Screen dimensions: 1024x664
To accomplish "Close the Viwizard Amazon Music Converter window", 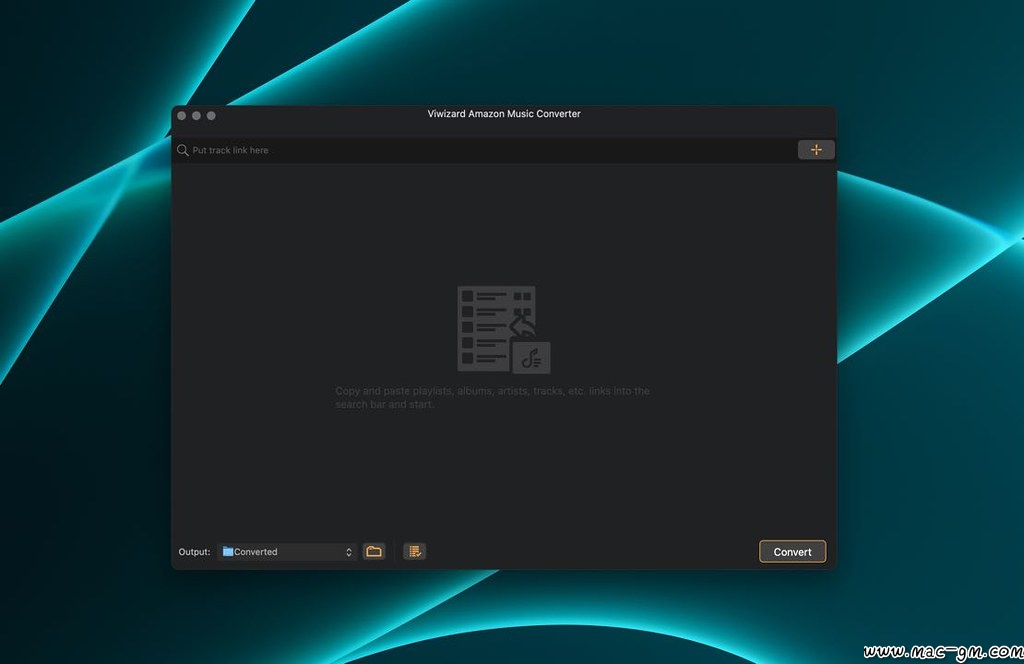I will tap(182, 116).
